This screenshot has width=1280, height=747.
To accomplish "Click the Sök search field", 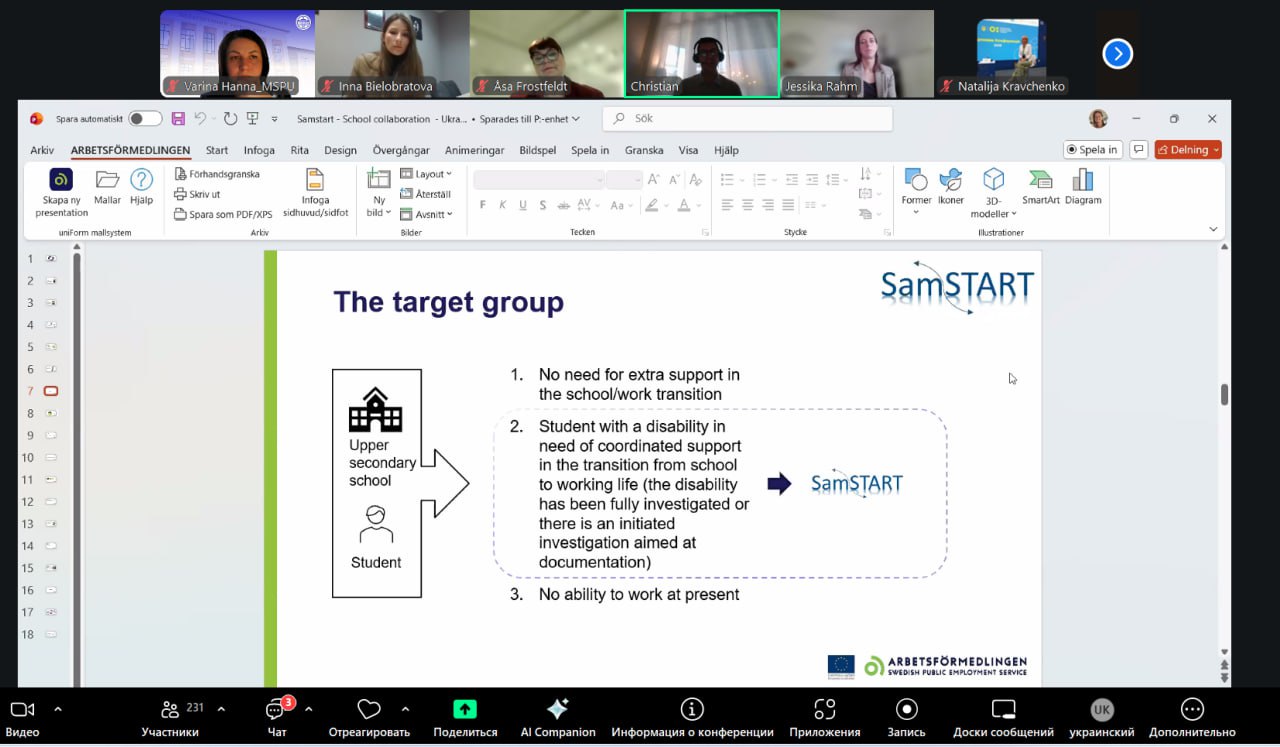I will (x=747, y=119).
